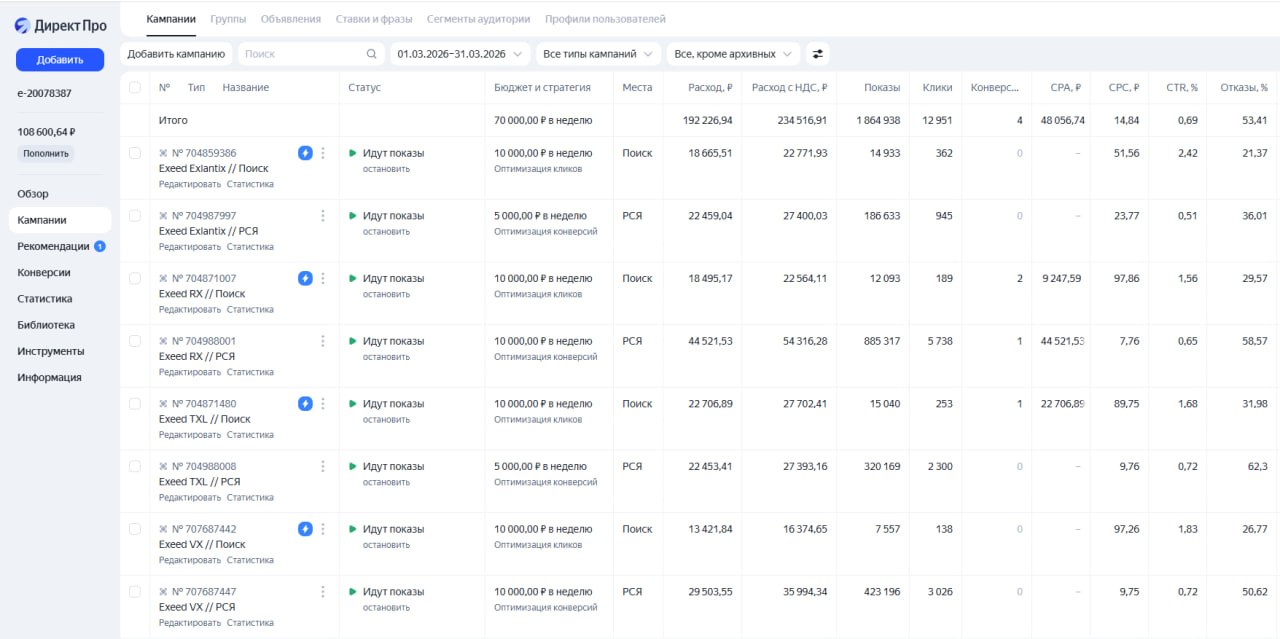The image size is (1280, 639).
Task: Click the lightning icon on Exeed Exlantix Поиск
Action: pyautogui.click(x=305, y=153)
